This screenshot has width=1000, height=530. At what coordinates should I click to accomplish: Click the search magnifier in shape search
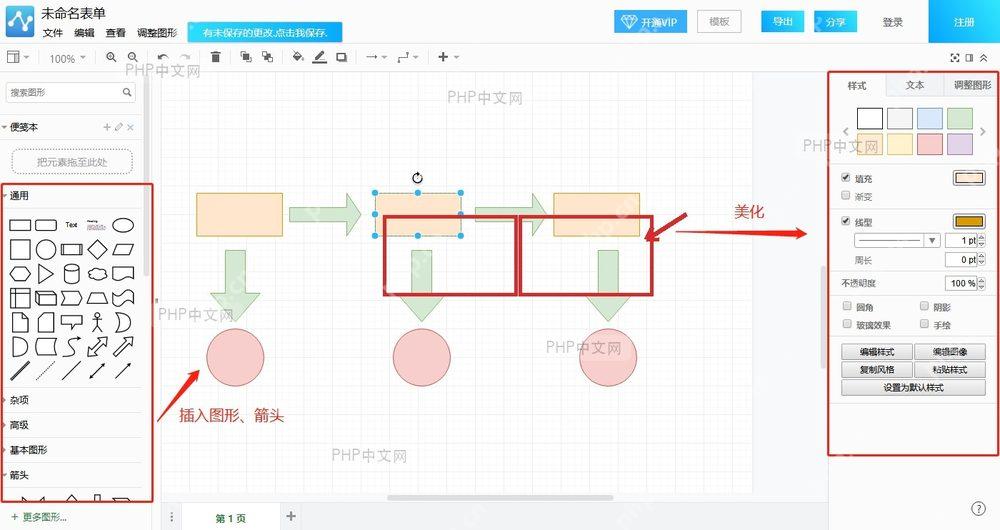pos(127,92)
